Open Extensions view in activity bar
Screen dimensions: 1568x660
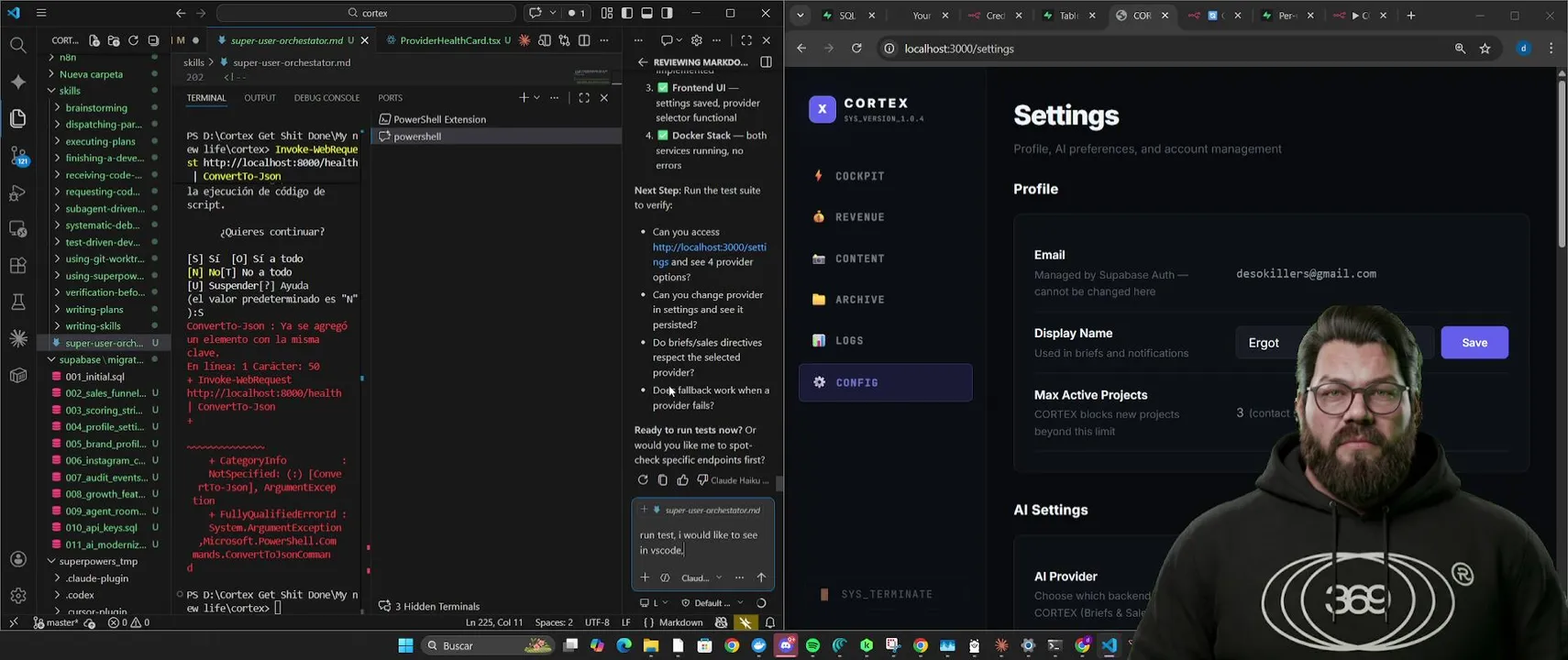click(x=17, y=266)
